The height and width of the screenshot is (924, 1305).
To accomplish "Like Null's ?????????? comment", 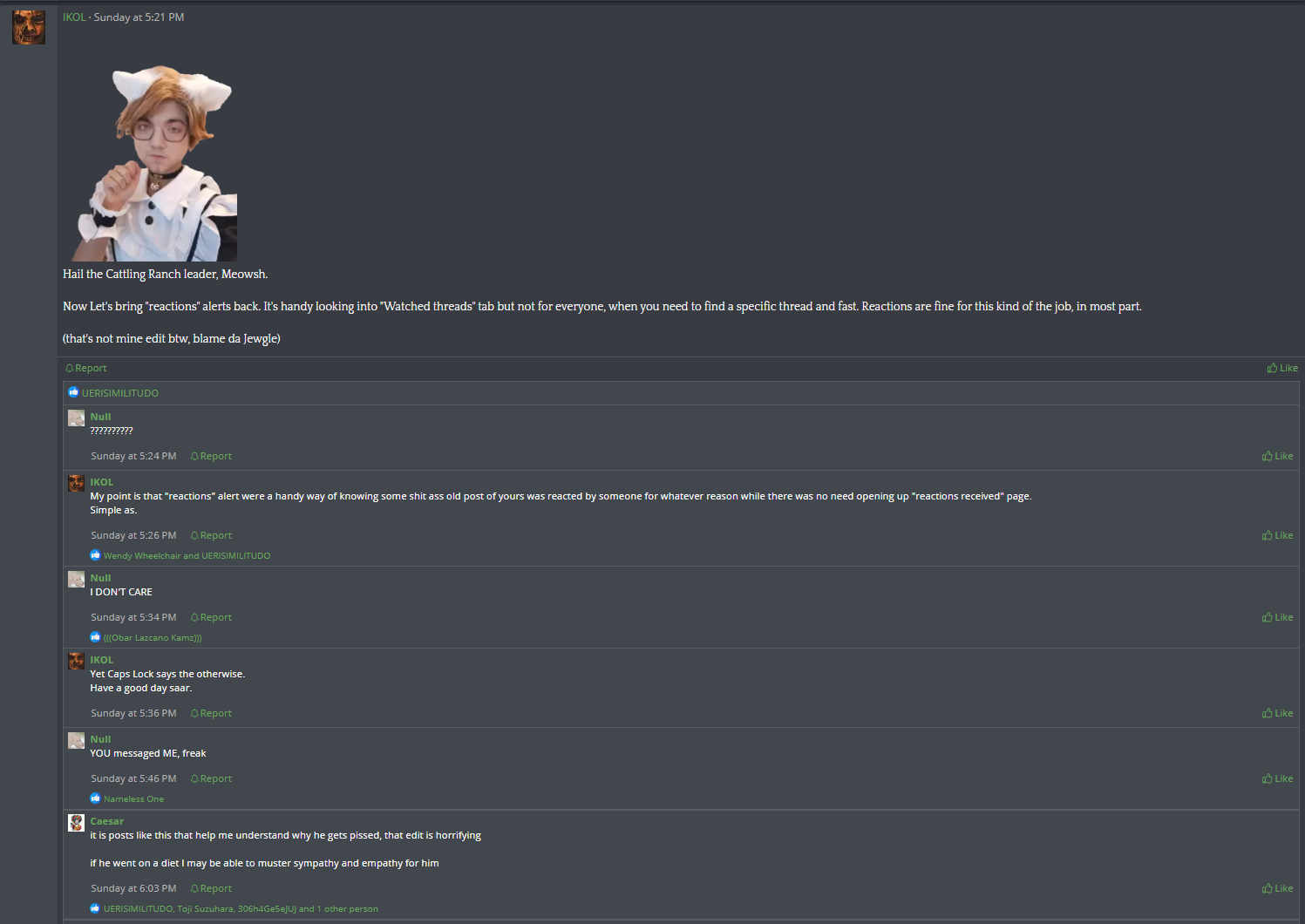I will click(x=1277, y=456).
